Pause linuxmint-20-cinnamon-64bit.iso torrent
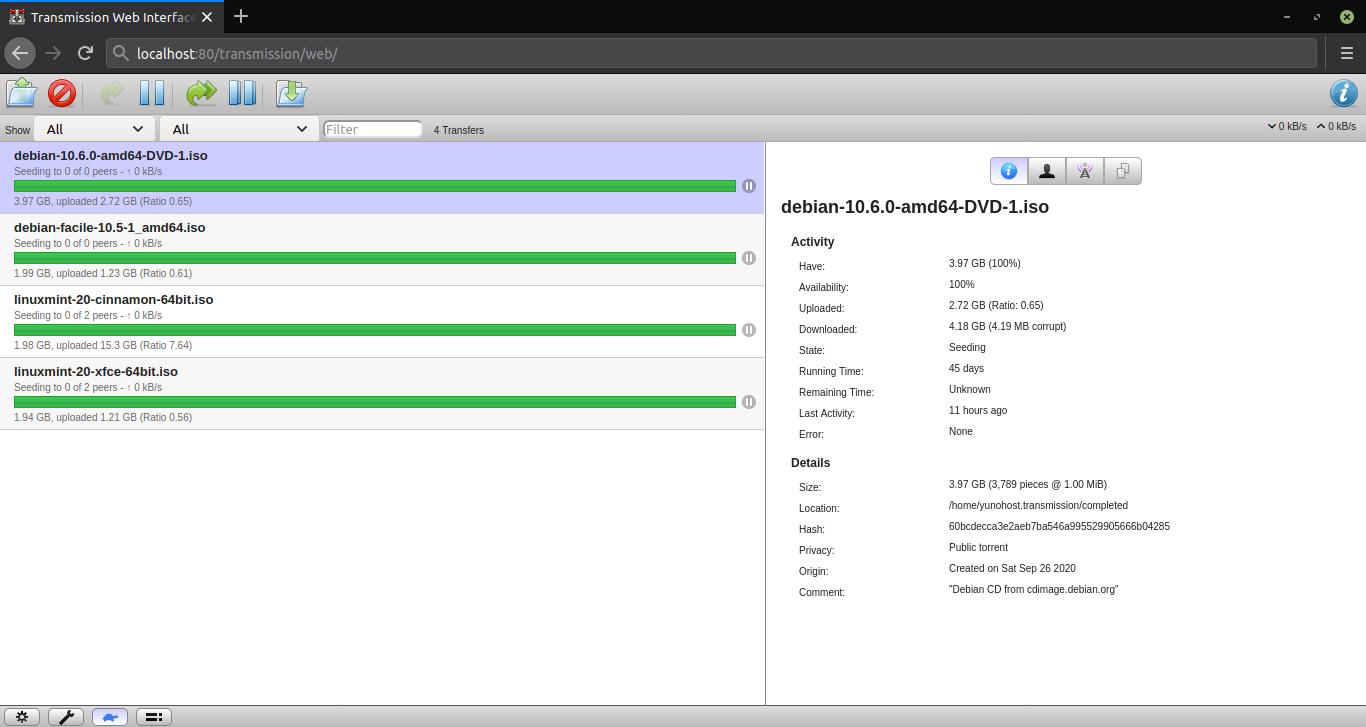This screenshot has width=1366, height=727. [748, 330]
